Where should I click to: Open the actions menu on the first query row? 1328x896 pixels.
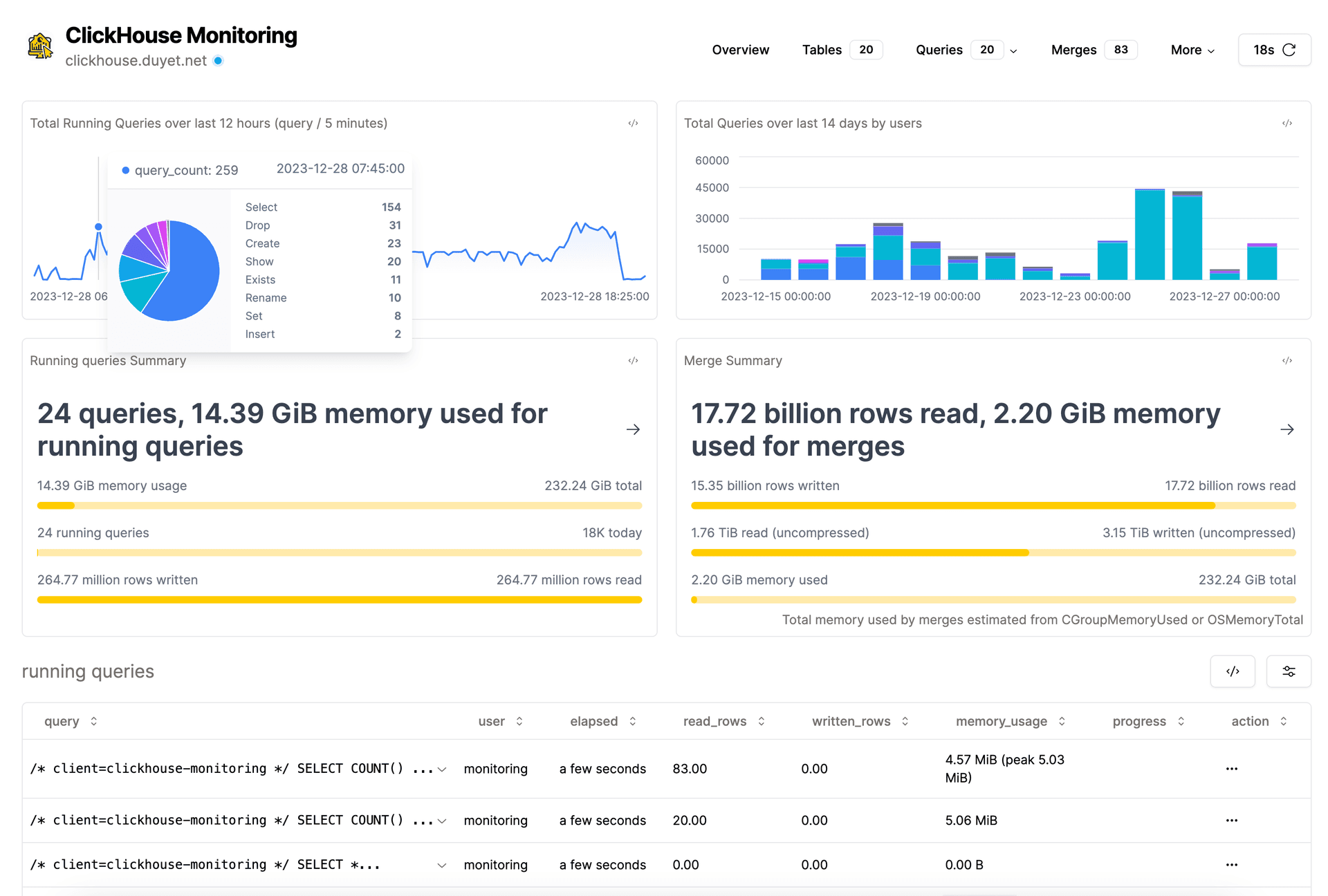coord(1232,768)
